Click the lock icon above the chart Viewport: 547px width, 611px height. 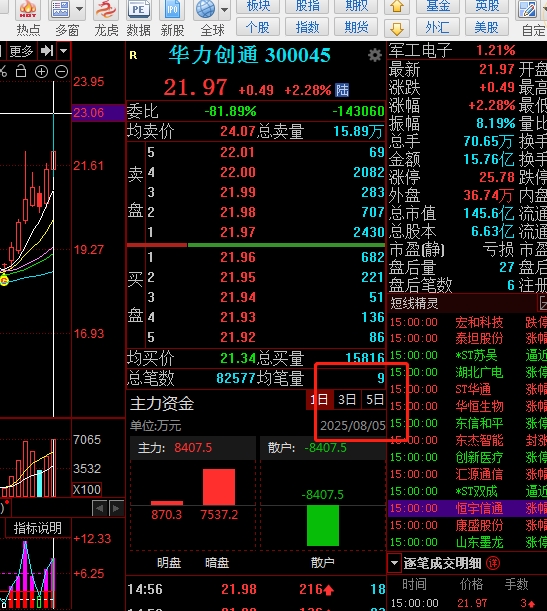pyautogui.click(x=21, y=71)
